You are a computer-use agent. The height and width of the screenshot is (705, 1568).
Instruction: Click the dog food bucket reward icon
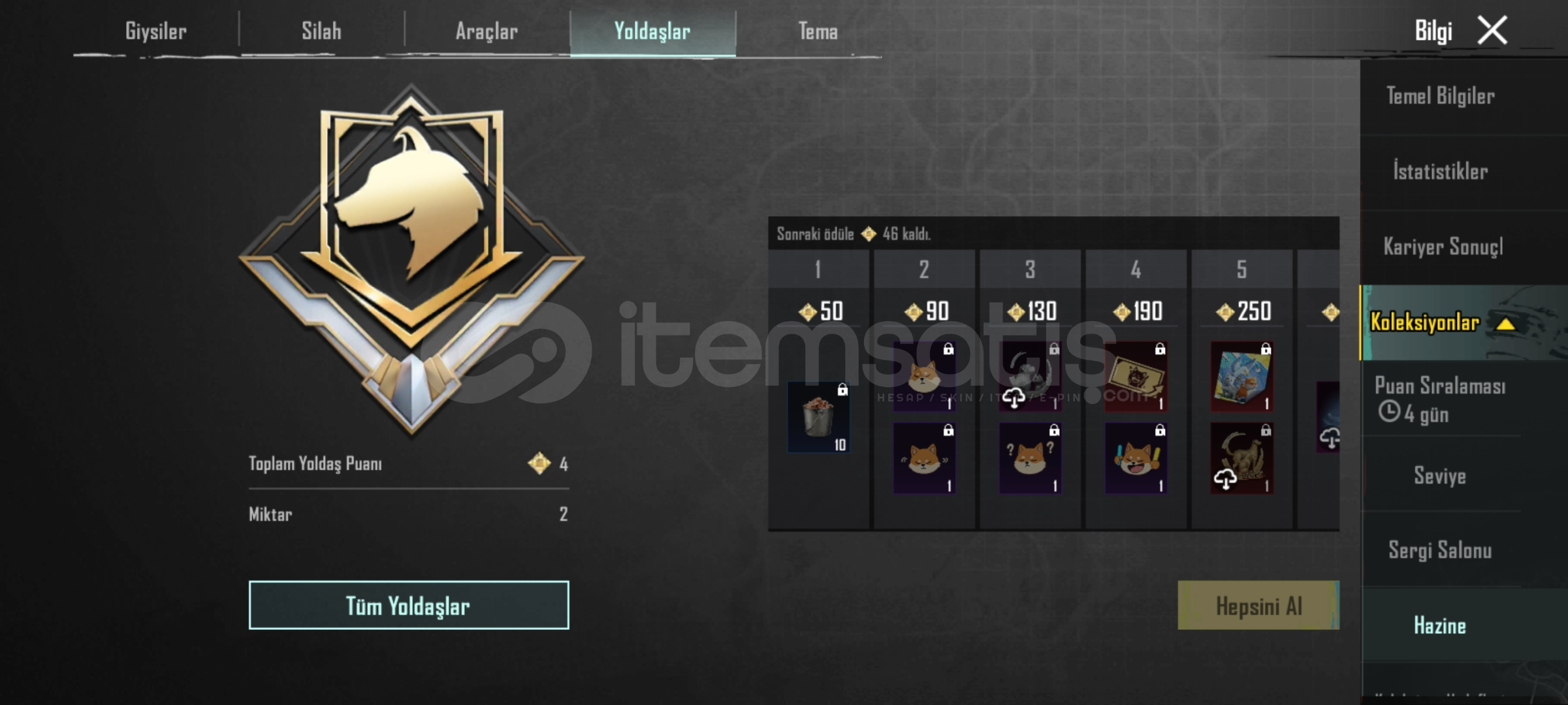[x=818, y=418]
